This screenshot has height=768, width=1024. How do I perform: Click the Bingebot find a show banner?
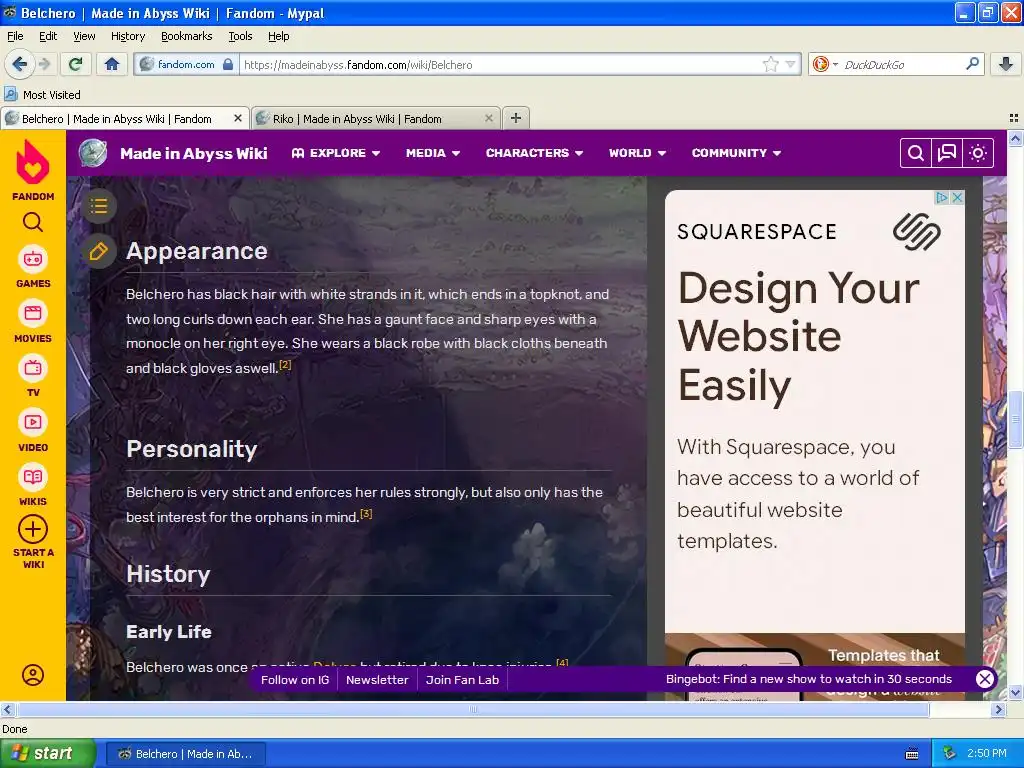808,679
